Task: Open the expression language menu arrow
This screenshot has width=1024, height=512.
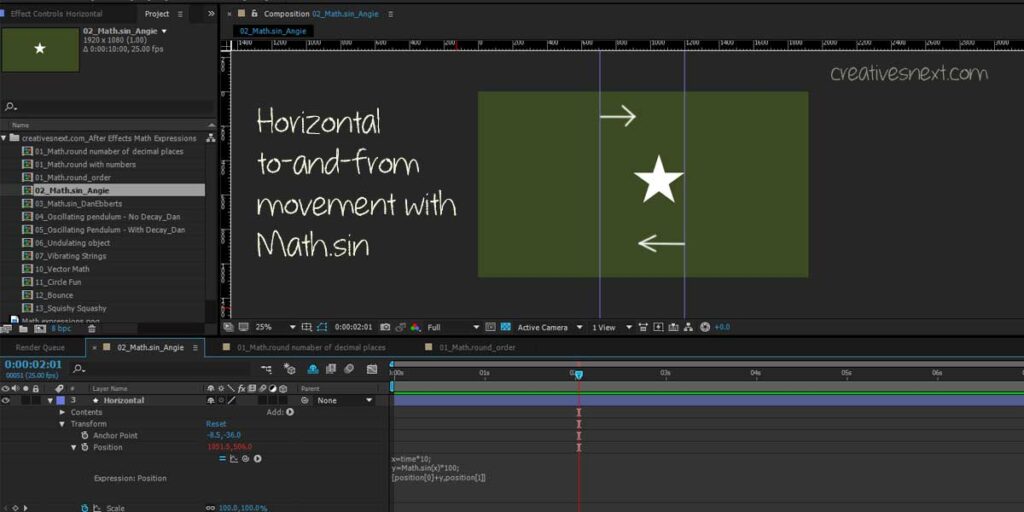Action: [257, 459]
